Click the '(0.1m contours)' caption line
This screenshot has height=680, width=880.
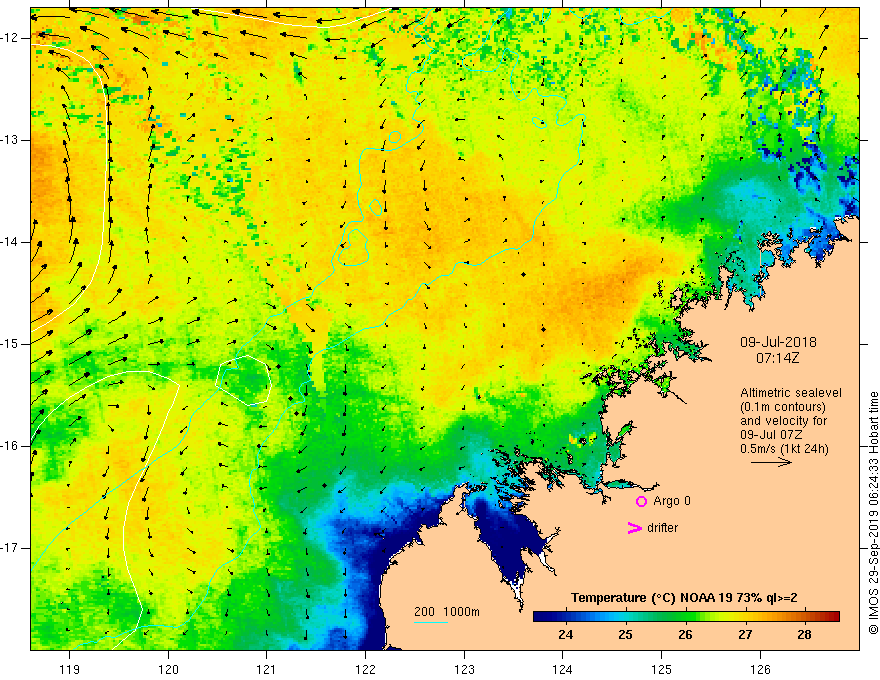[783, 407]
